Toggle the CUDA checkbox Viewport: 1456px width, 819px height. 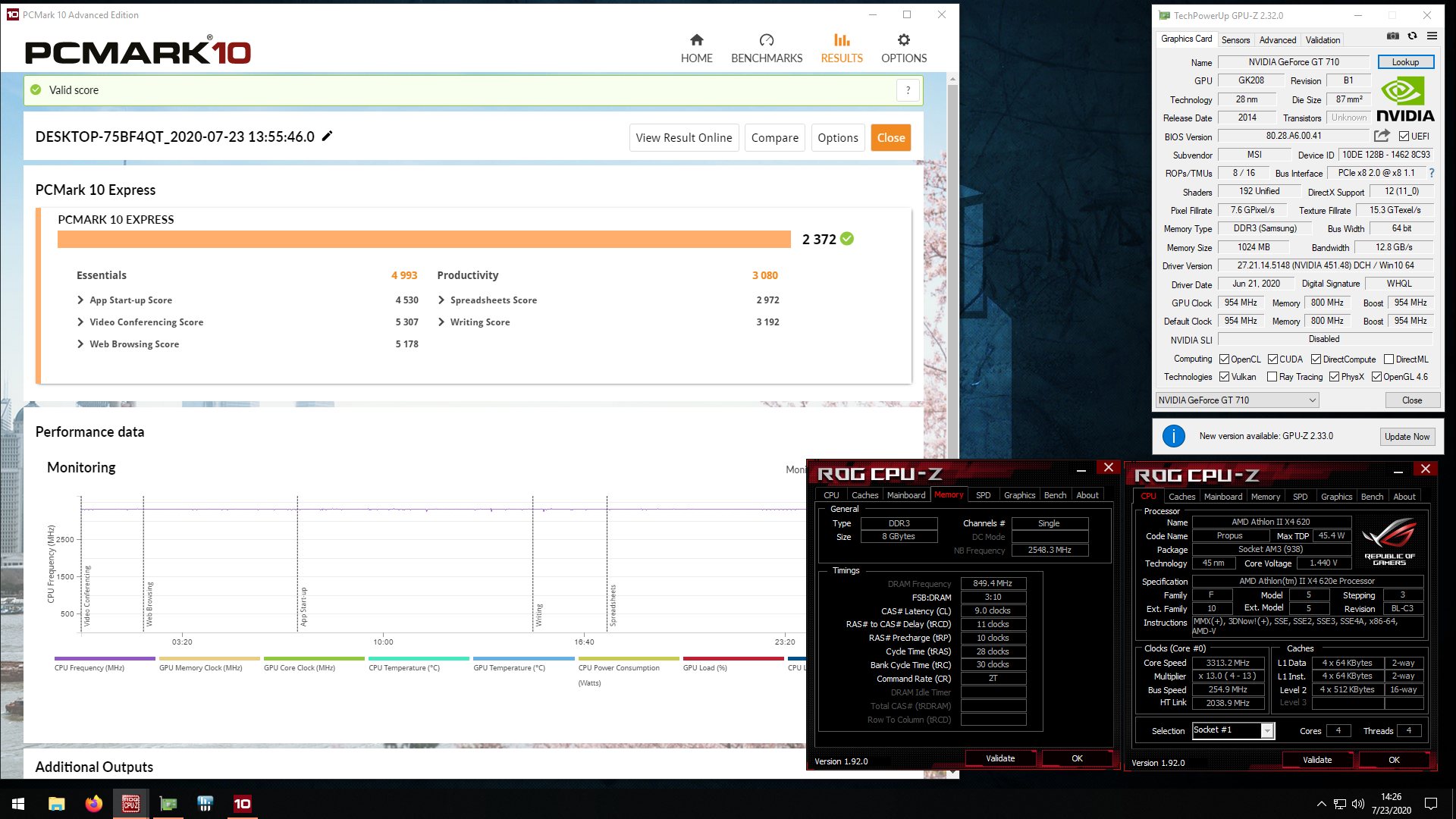tap(1272, 359)
